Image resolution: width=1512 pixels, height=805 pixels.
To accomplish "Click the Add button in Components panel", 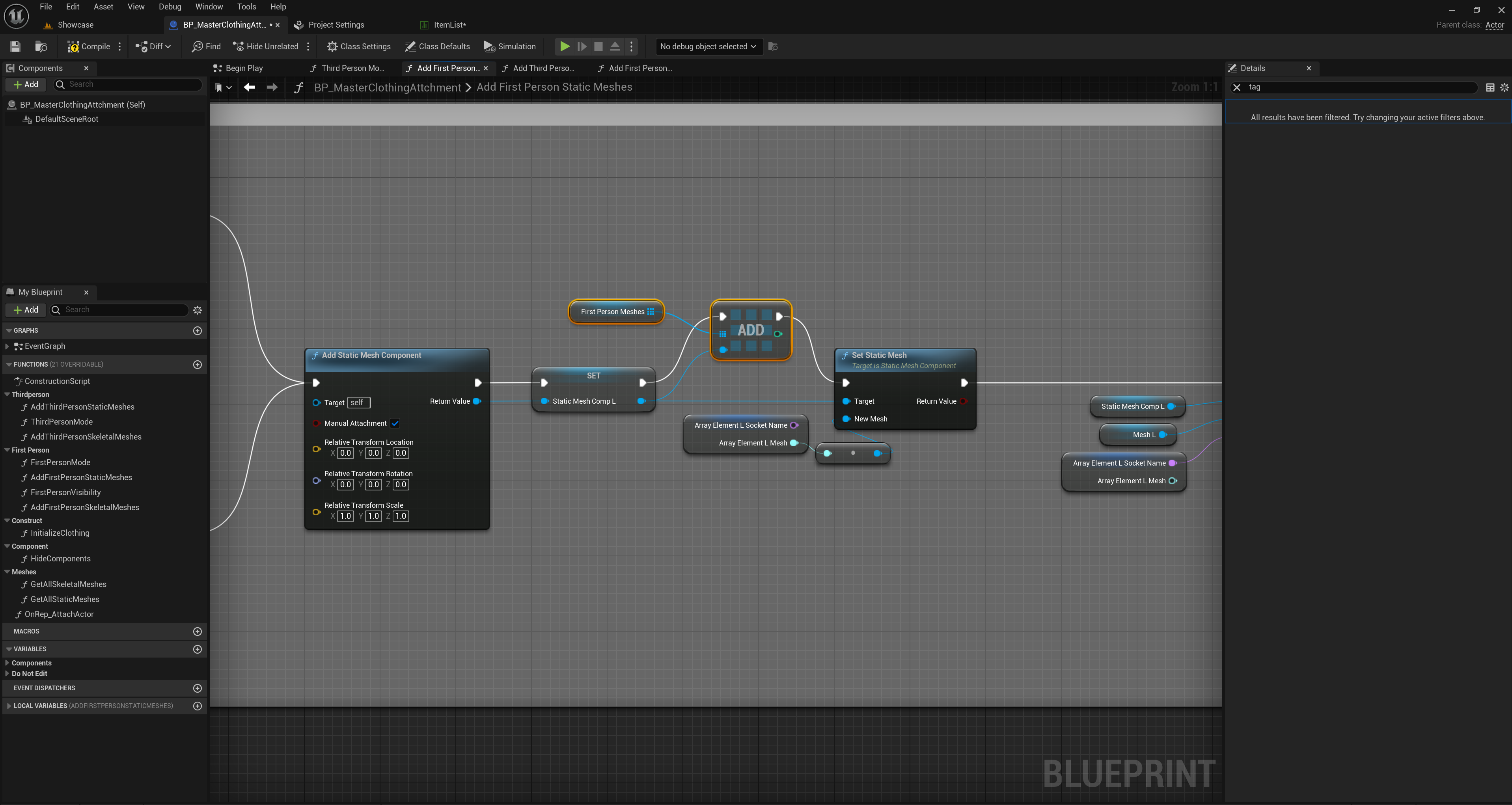I will coord(26,84).
